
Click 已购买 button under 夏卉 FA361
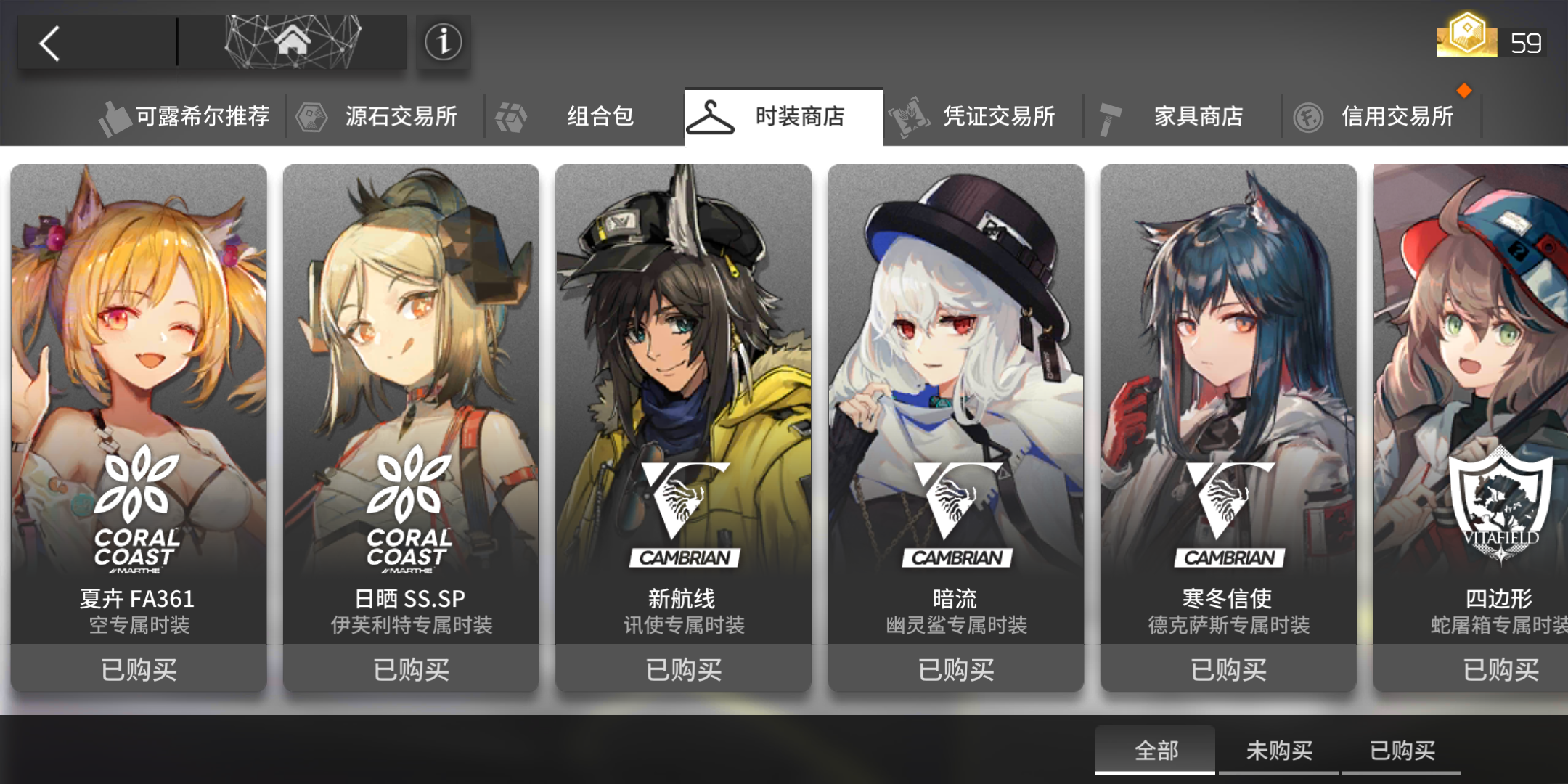139,669
